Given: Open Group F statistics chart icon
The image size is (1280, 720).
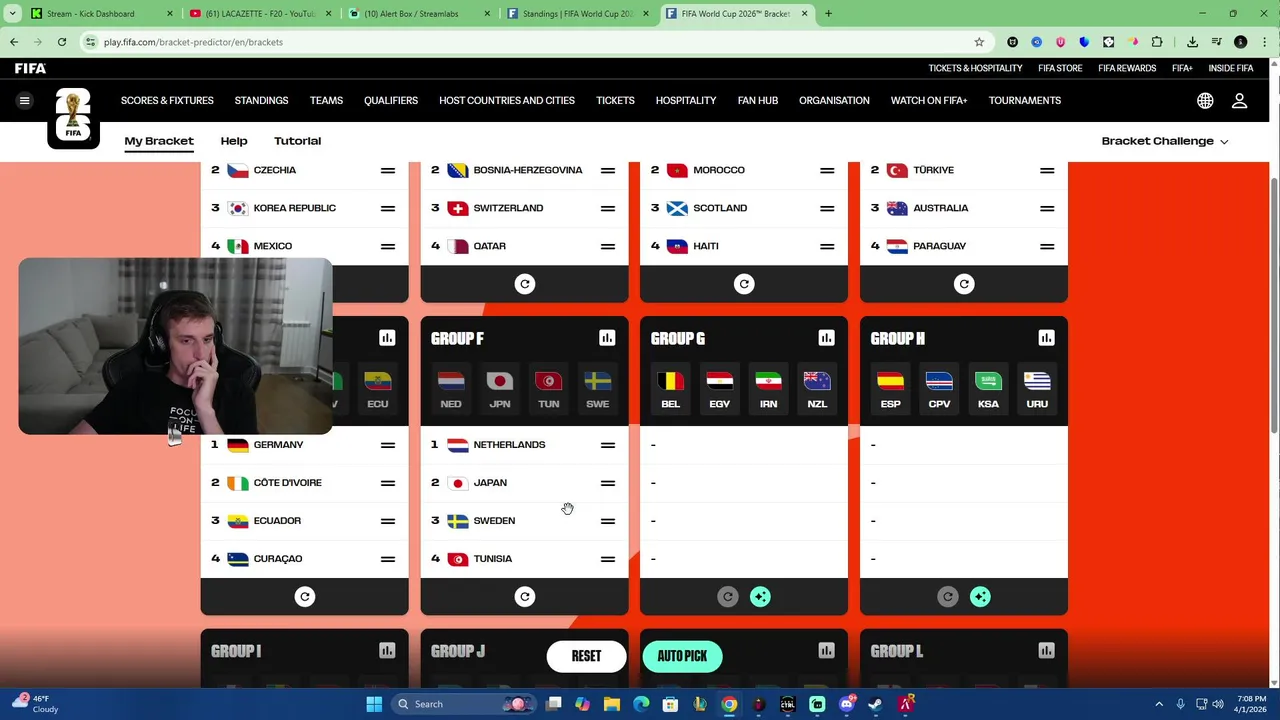Looking at the screenshot, I should (607, 338).
